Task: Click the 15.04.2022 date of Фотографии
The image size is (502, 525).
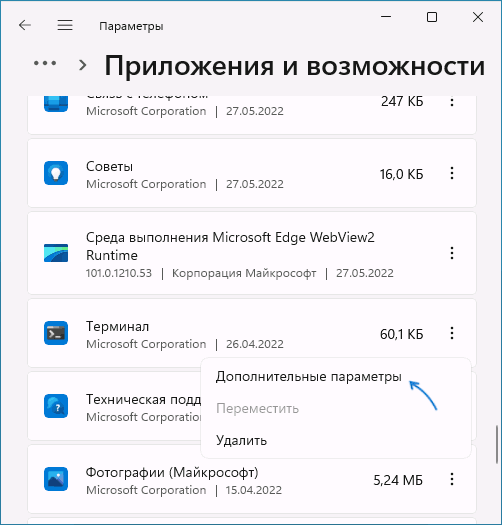Action: (254, 490)
